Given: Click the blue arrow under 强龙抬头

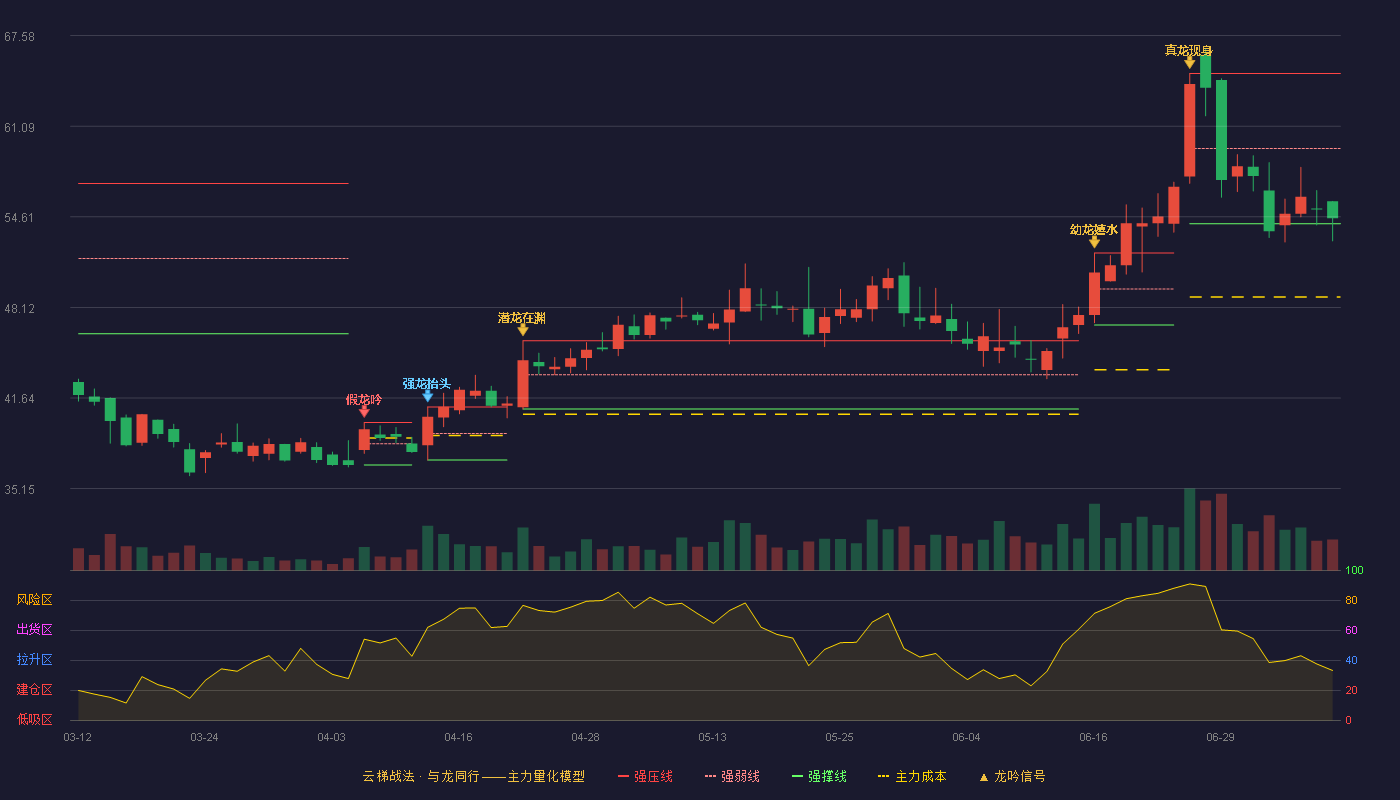Looking at the screenshot, I should click(x=428, y=396).
